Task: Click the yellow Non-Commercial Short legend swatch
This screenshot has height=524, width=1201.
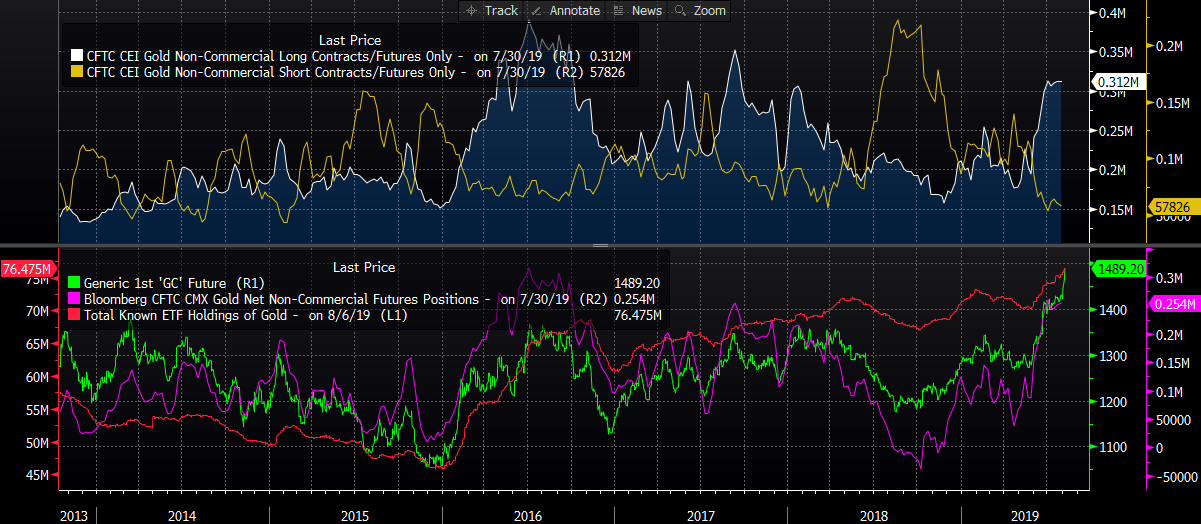Action: click(x=77, y=72)
